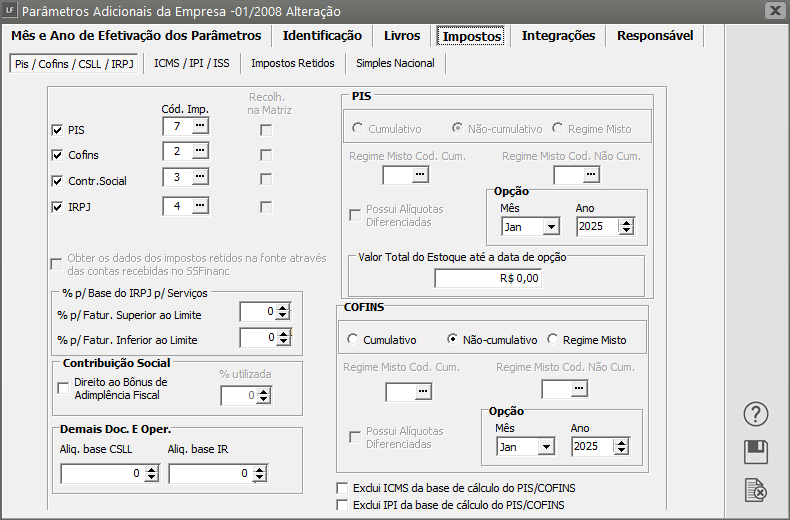Open the Simples Nacional subtab

[x=395, y=64]
